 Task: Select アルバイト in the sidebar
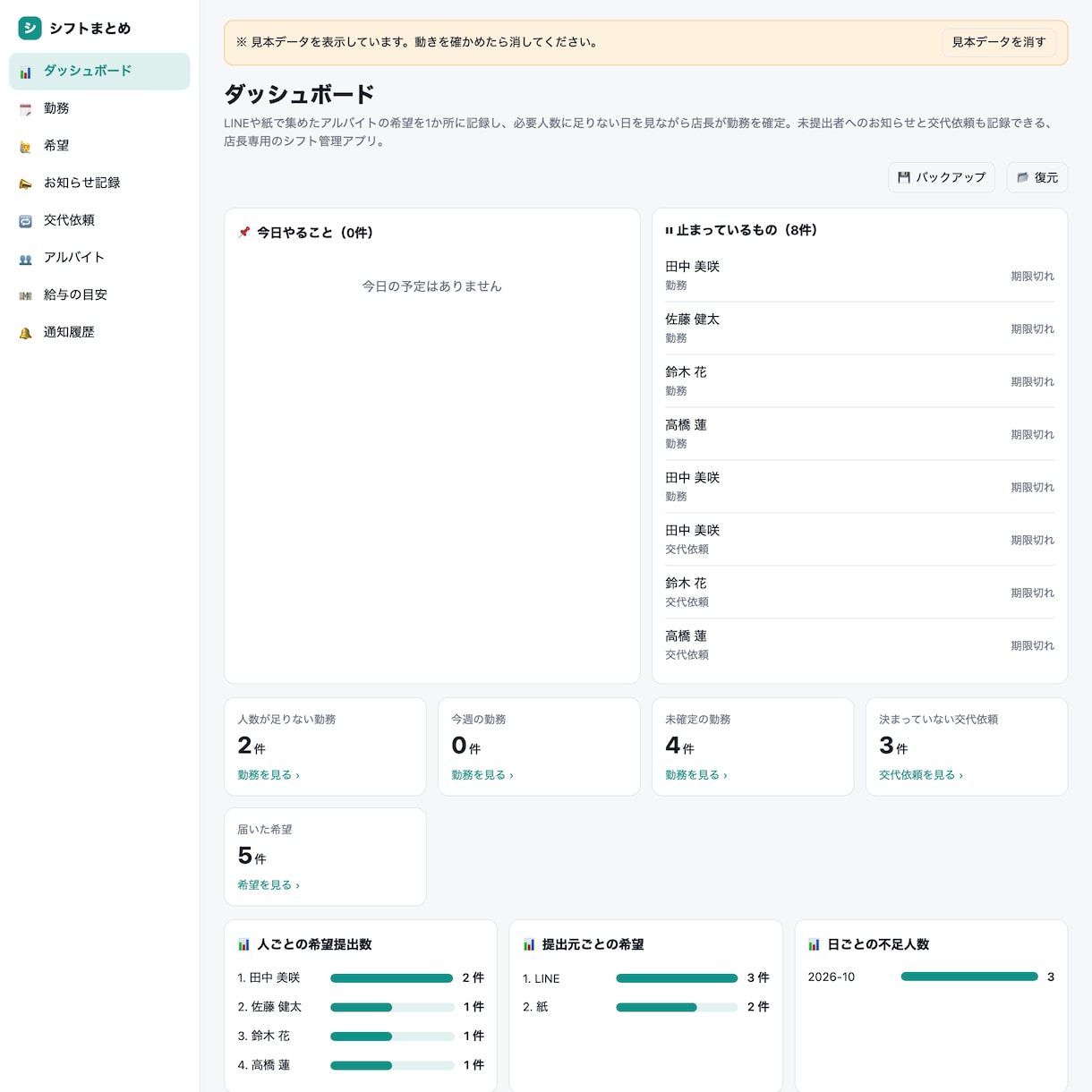tap(99, 258)
